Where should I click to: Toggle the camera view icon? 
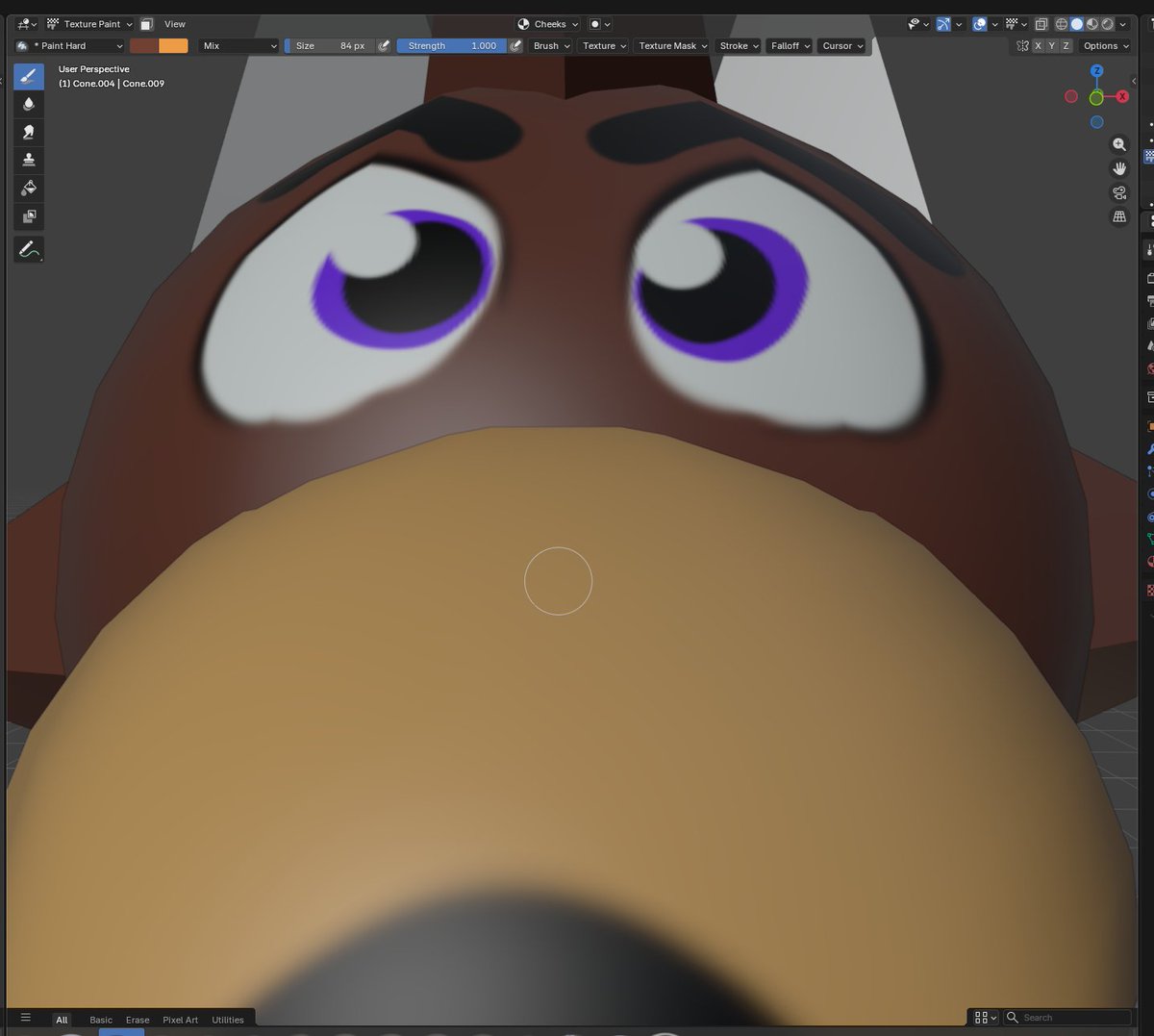coord(1119,192)
